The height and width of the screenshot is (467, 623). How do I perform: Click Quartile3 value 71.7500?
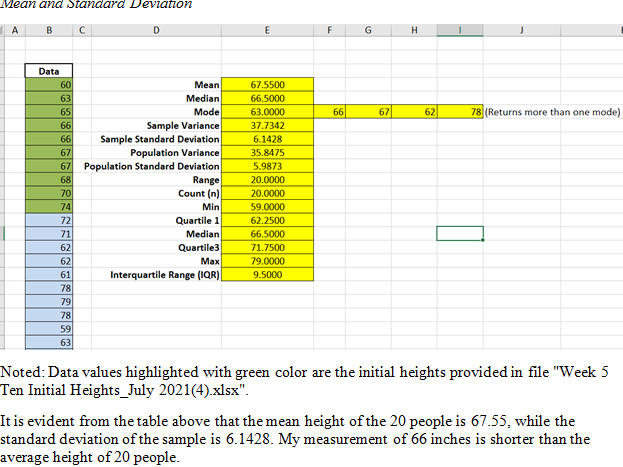(267, 248)
